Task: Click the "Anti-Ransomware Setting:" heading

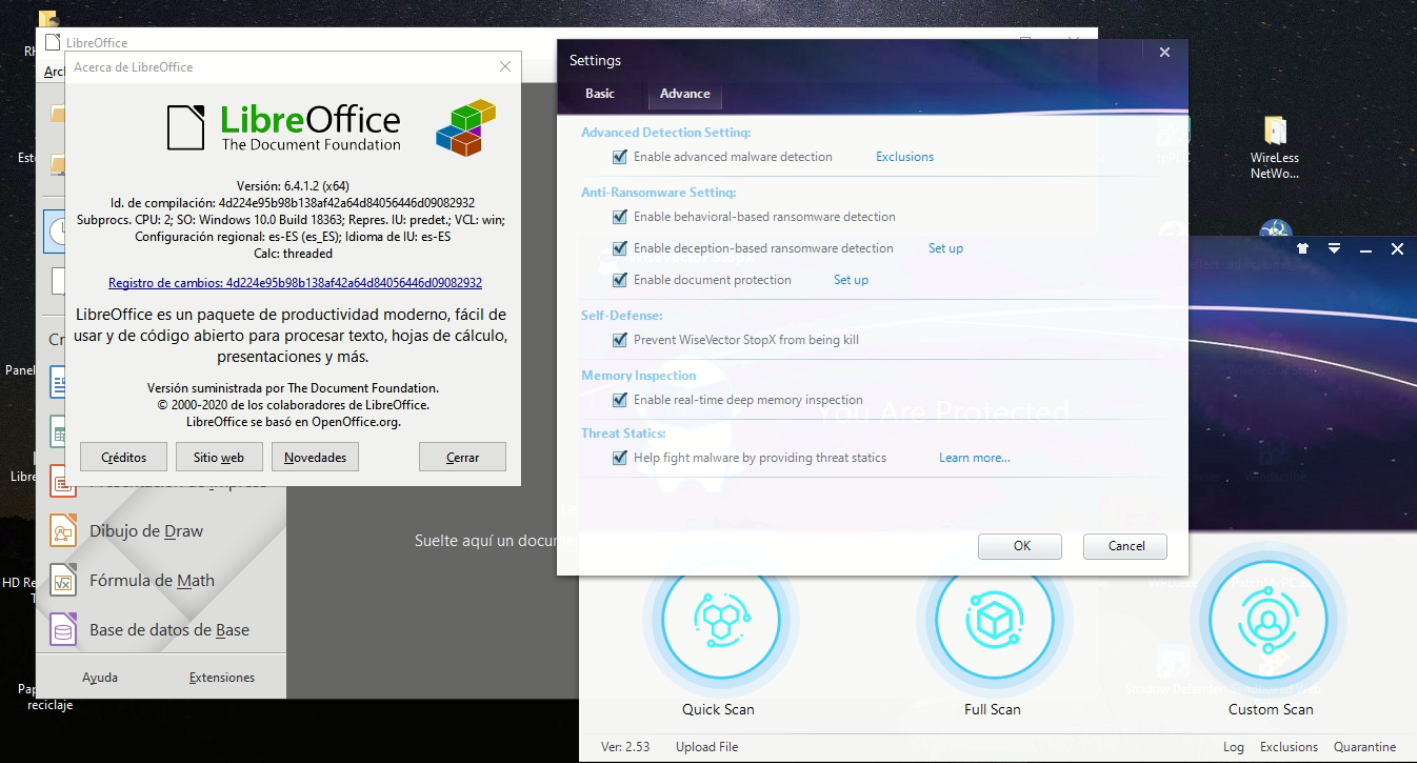Action: [658, 193]
